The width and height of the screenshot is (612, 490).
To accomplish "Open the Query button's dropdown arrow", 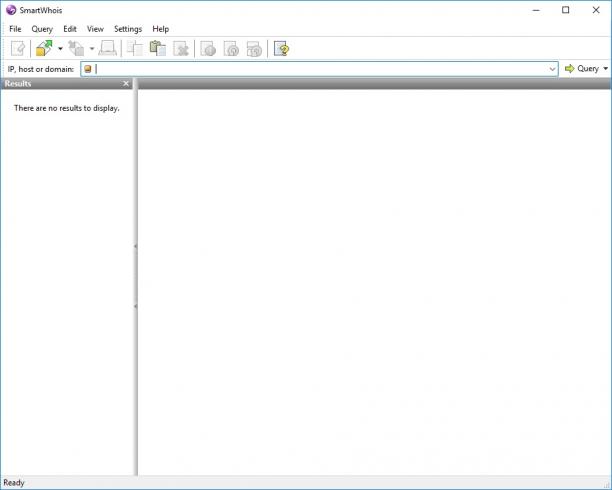I will tap(605, 69).
